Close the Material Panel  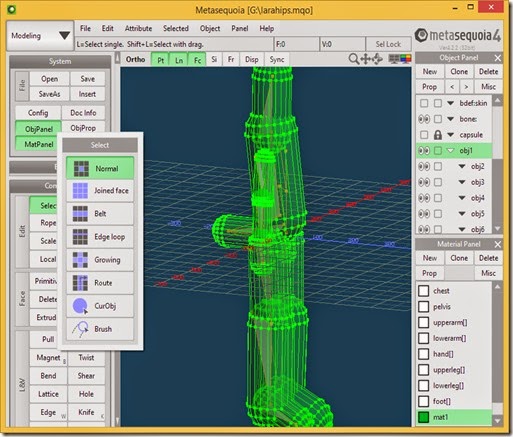498,245
